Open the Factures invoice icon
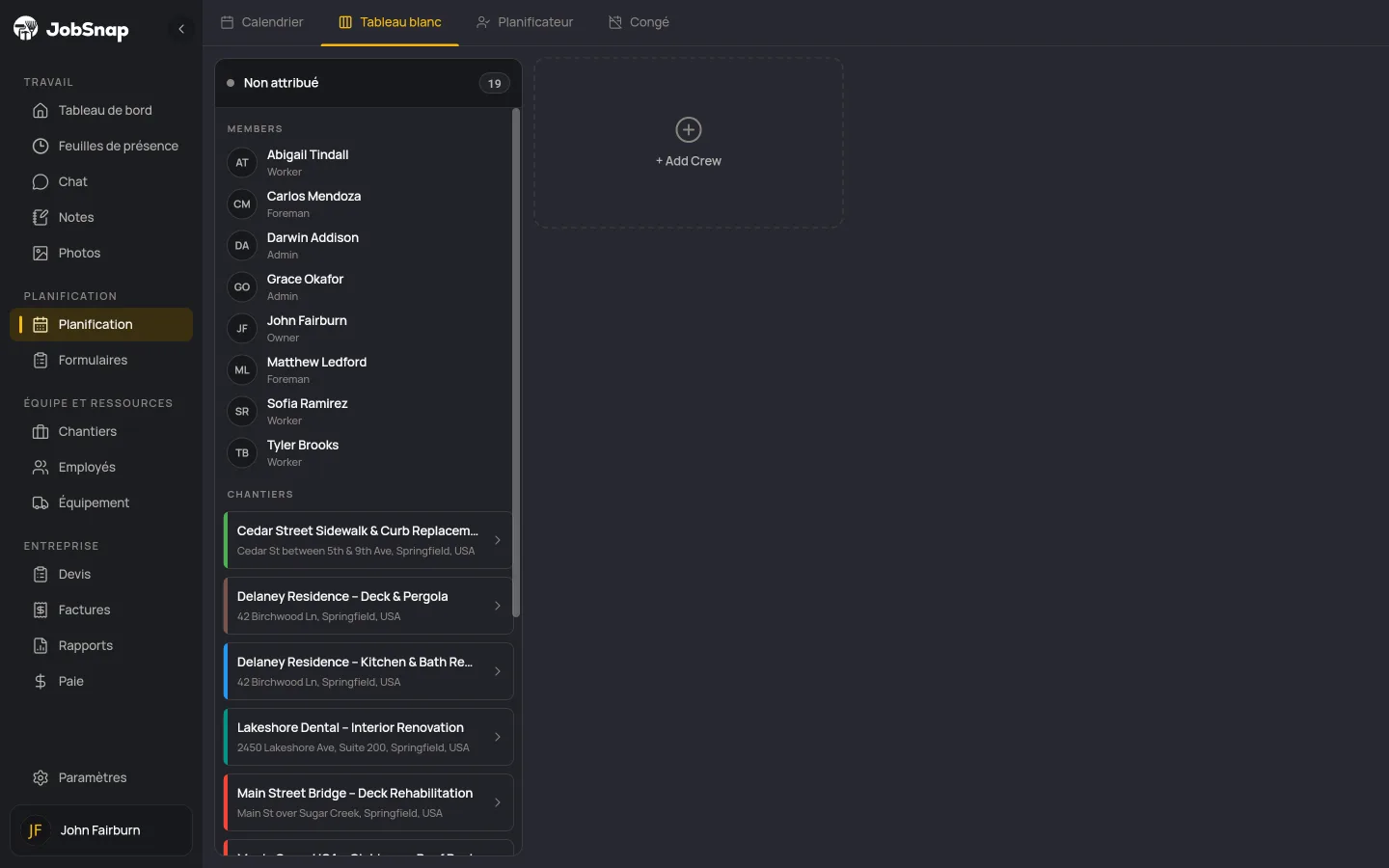Screen dimensions: 1389x868 coord(41,610)
